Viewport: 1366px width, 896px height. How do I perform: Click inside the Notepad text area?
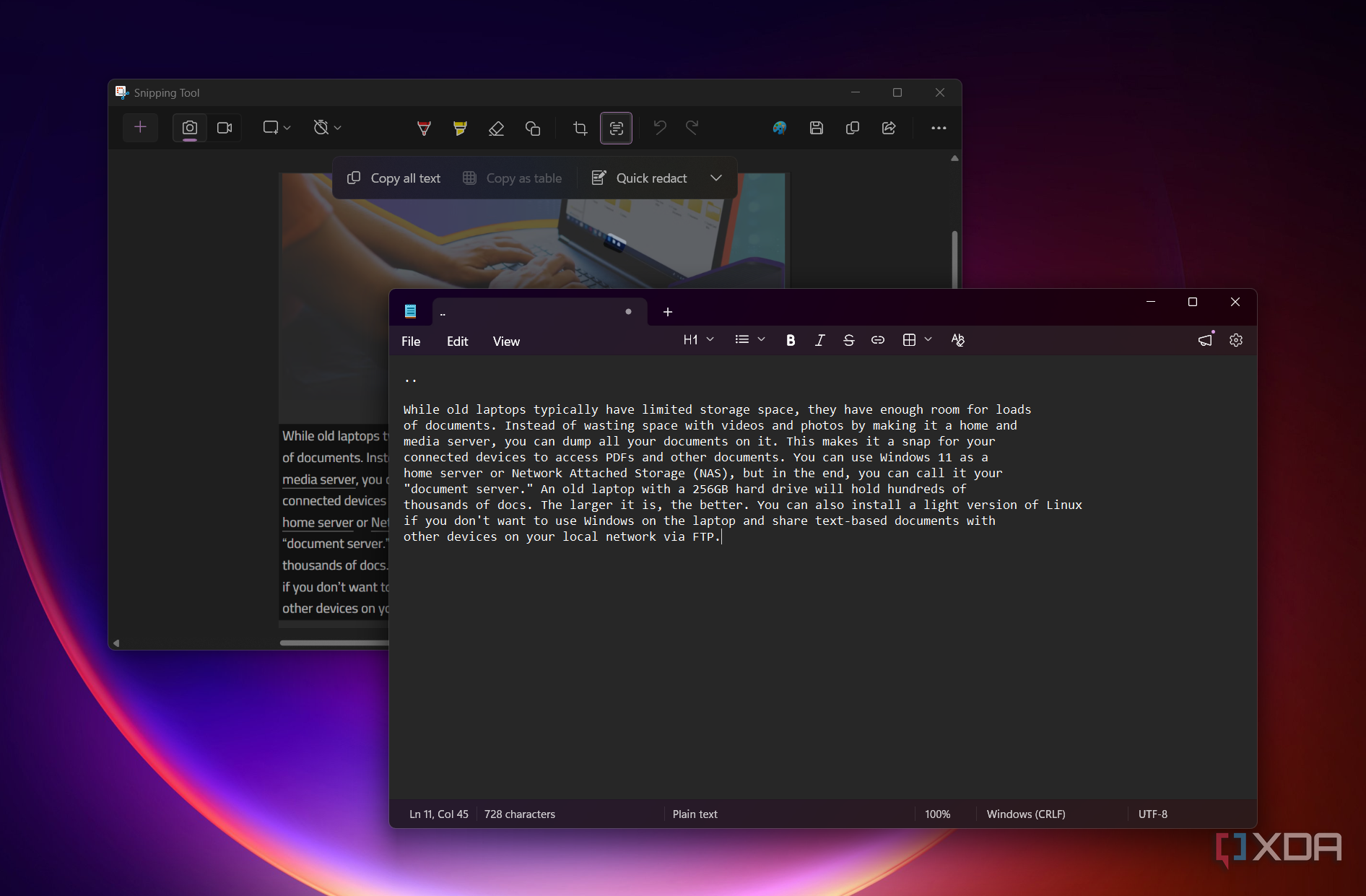click(822, 578)
